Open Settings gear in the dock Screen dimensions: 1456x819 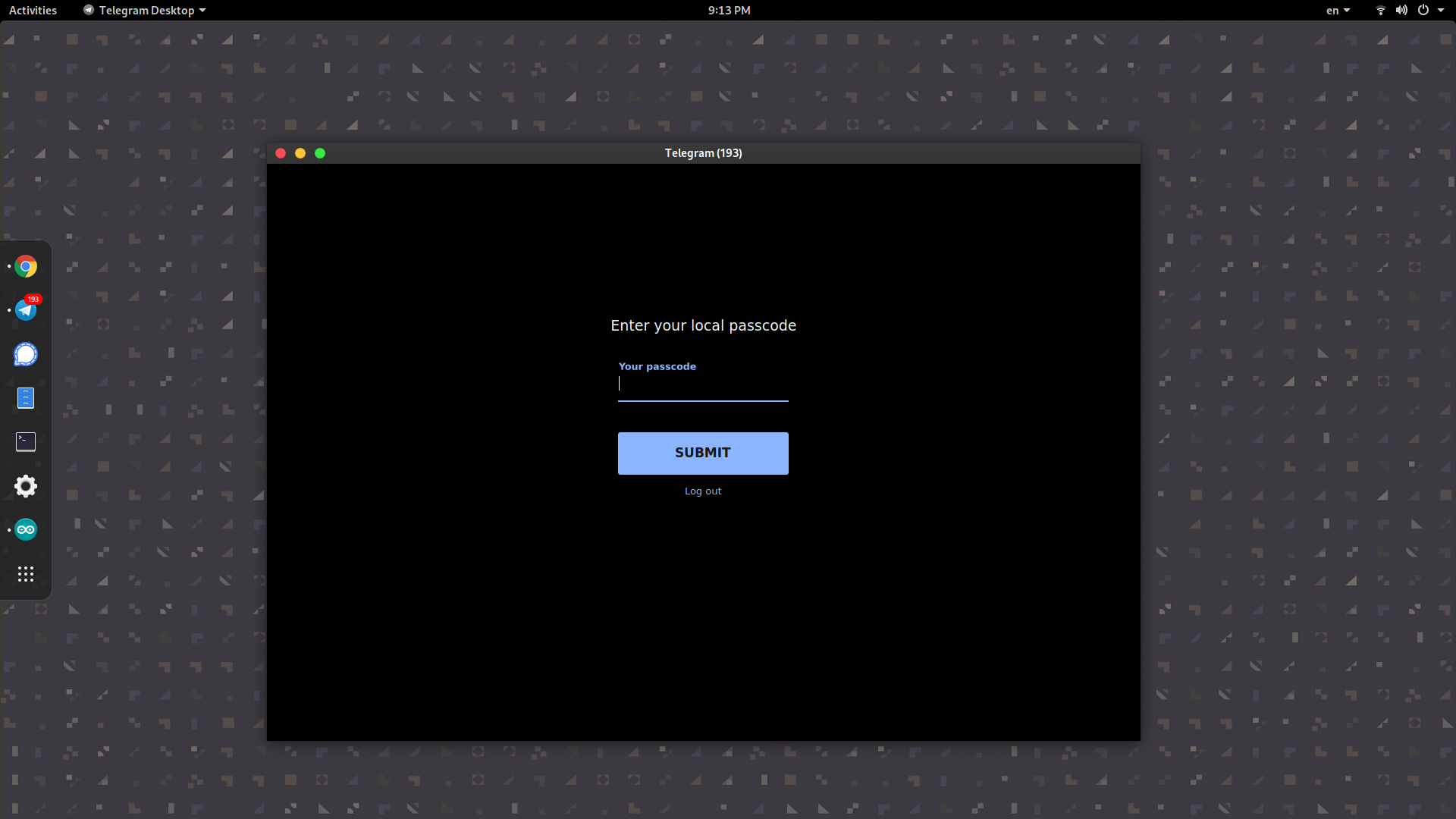pos(26,486)
